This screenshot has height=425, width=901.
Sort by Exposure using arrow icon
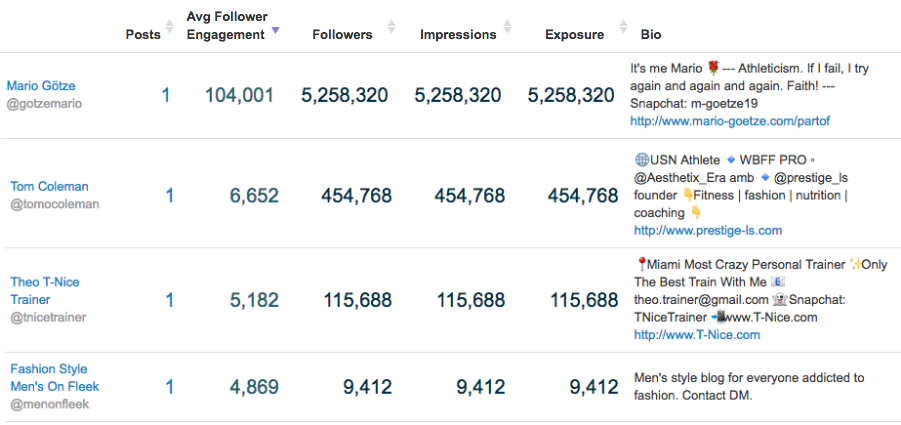pos(623,27)
